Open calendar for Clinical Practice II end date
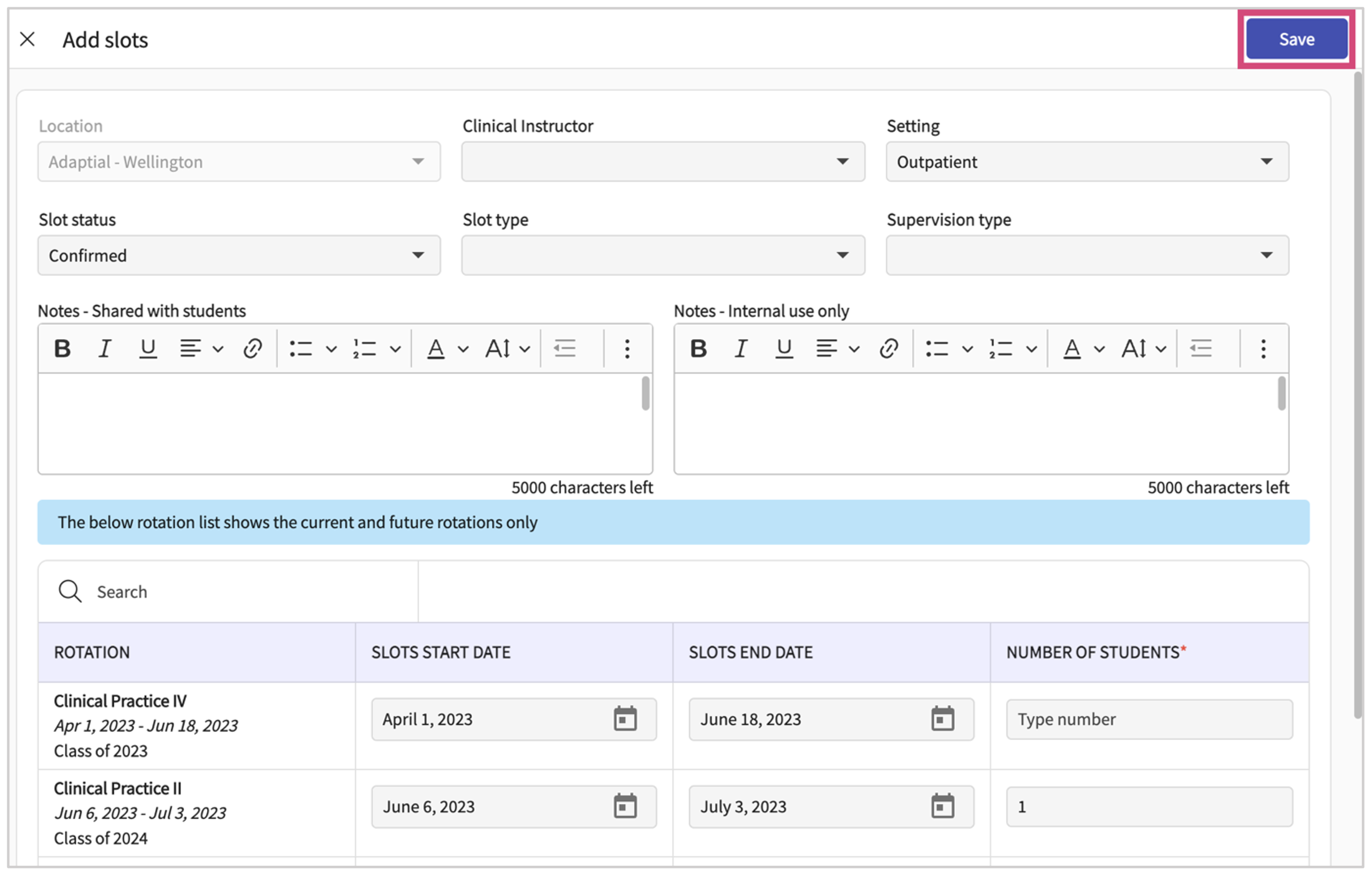This screenshot has height=874, width=1372. [942, 806]
